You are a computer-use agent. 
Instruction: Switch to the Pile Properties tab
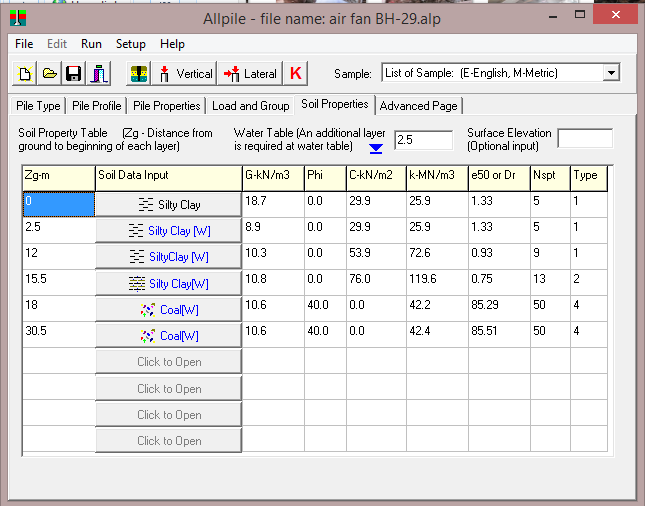click(167, 106)
